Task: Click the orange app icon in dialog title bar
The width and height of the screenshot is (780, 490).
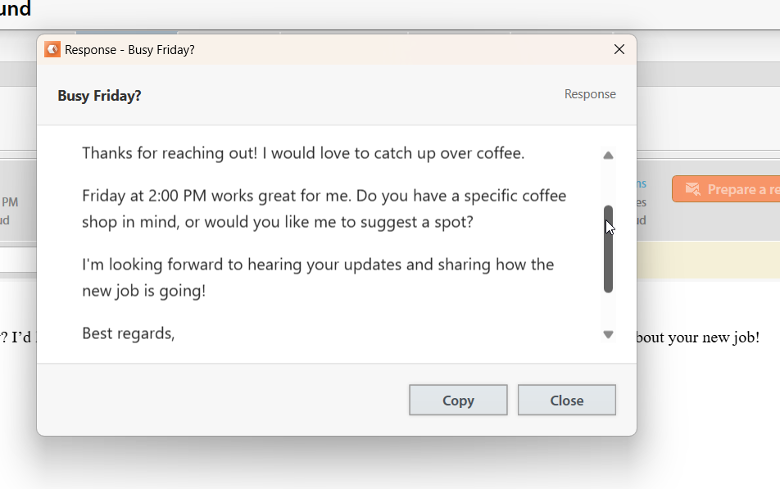Action: 52,49
